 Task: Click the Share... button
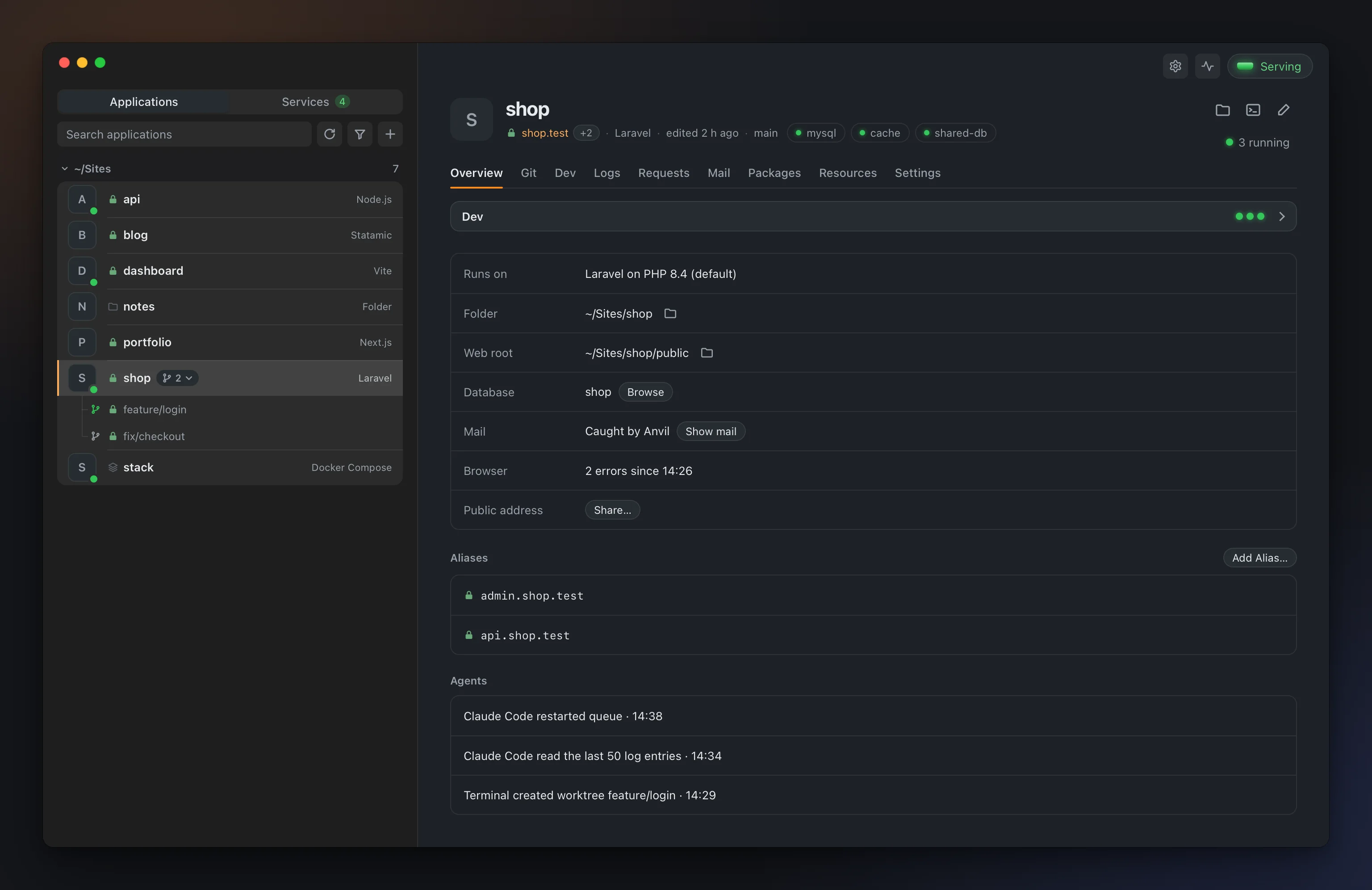pos(612,510)
